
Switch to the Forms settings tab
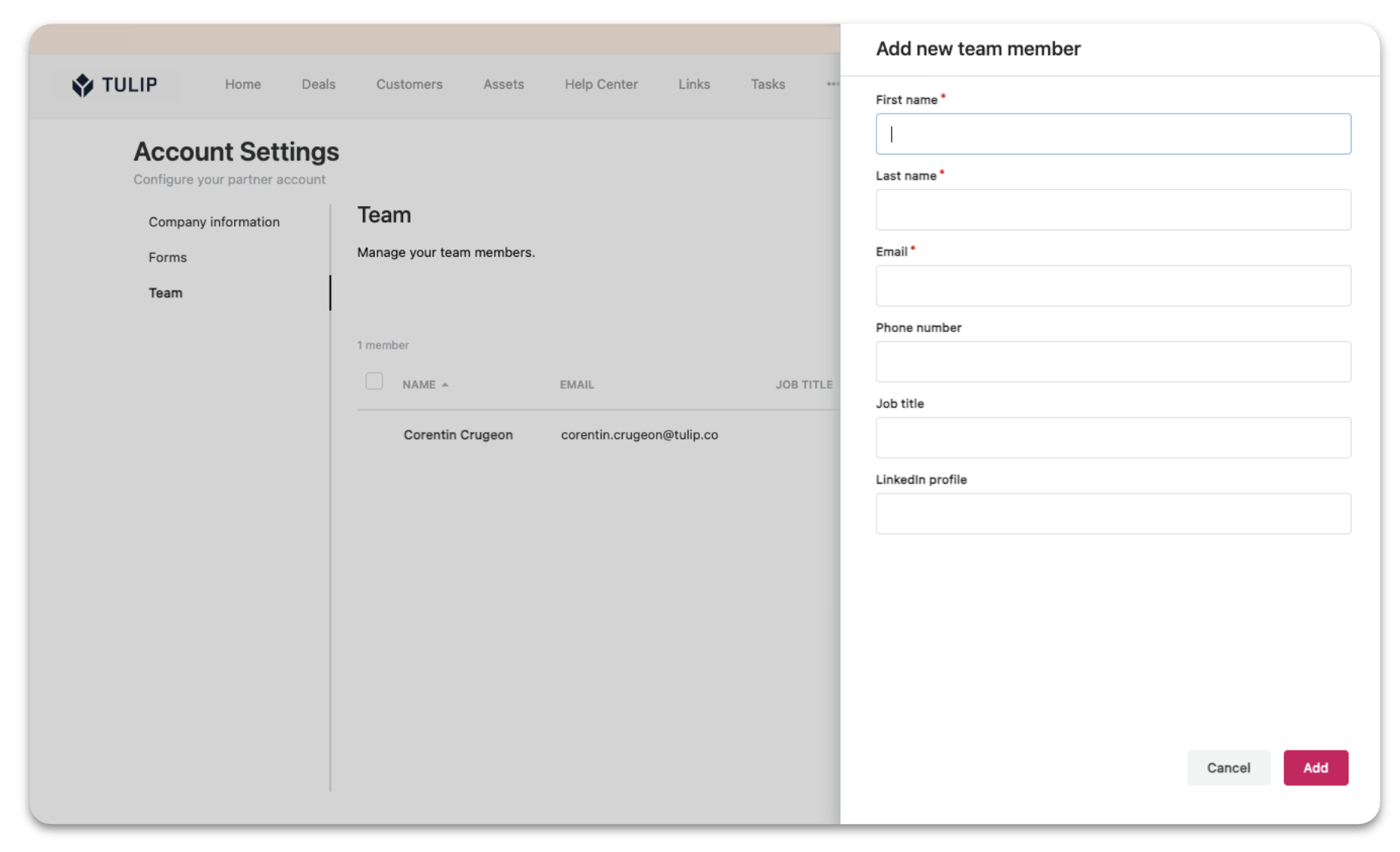click(167, 258)
